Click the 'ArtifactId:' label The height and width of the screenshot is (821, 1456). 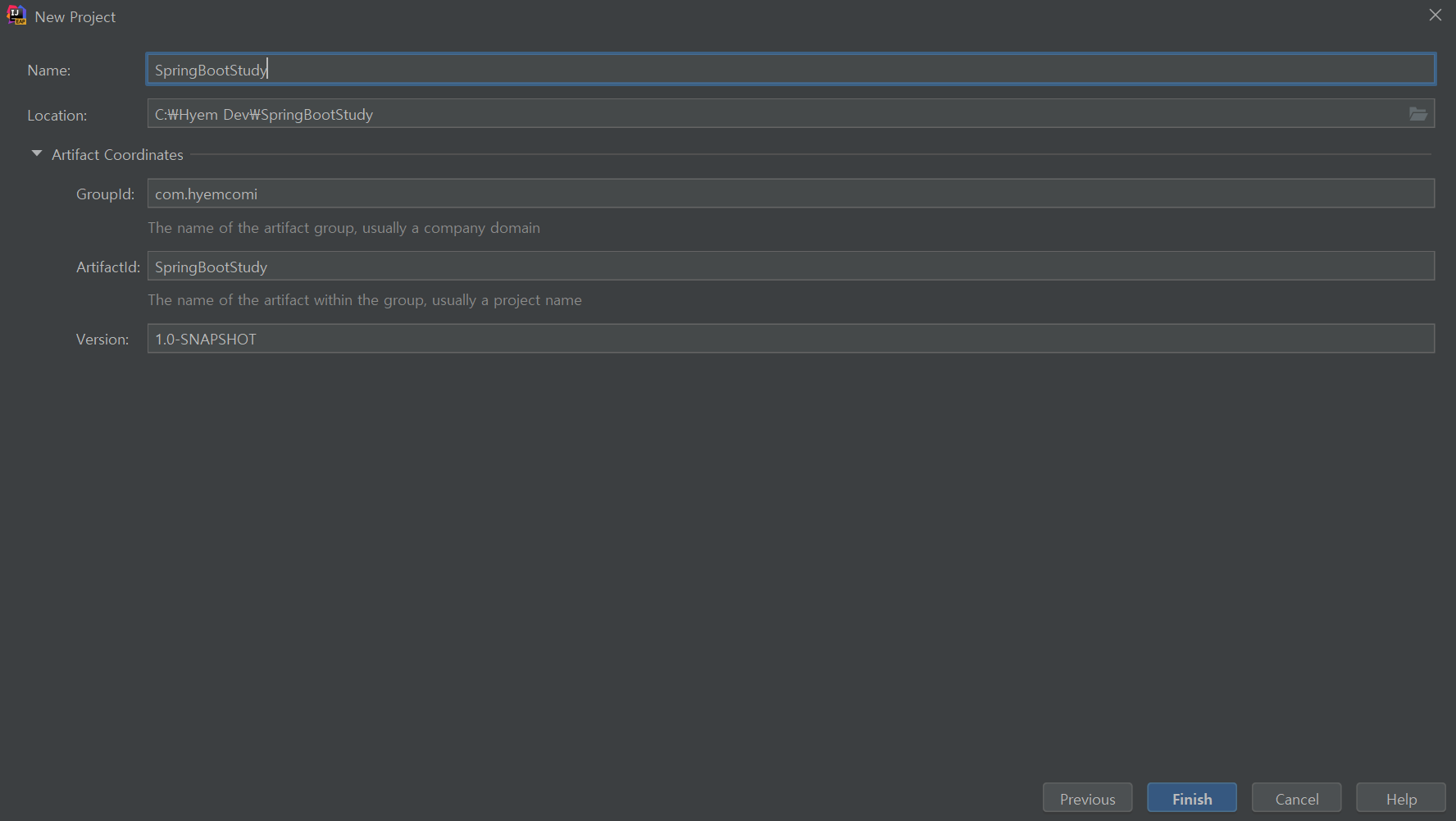tap(108, 267)
